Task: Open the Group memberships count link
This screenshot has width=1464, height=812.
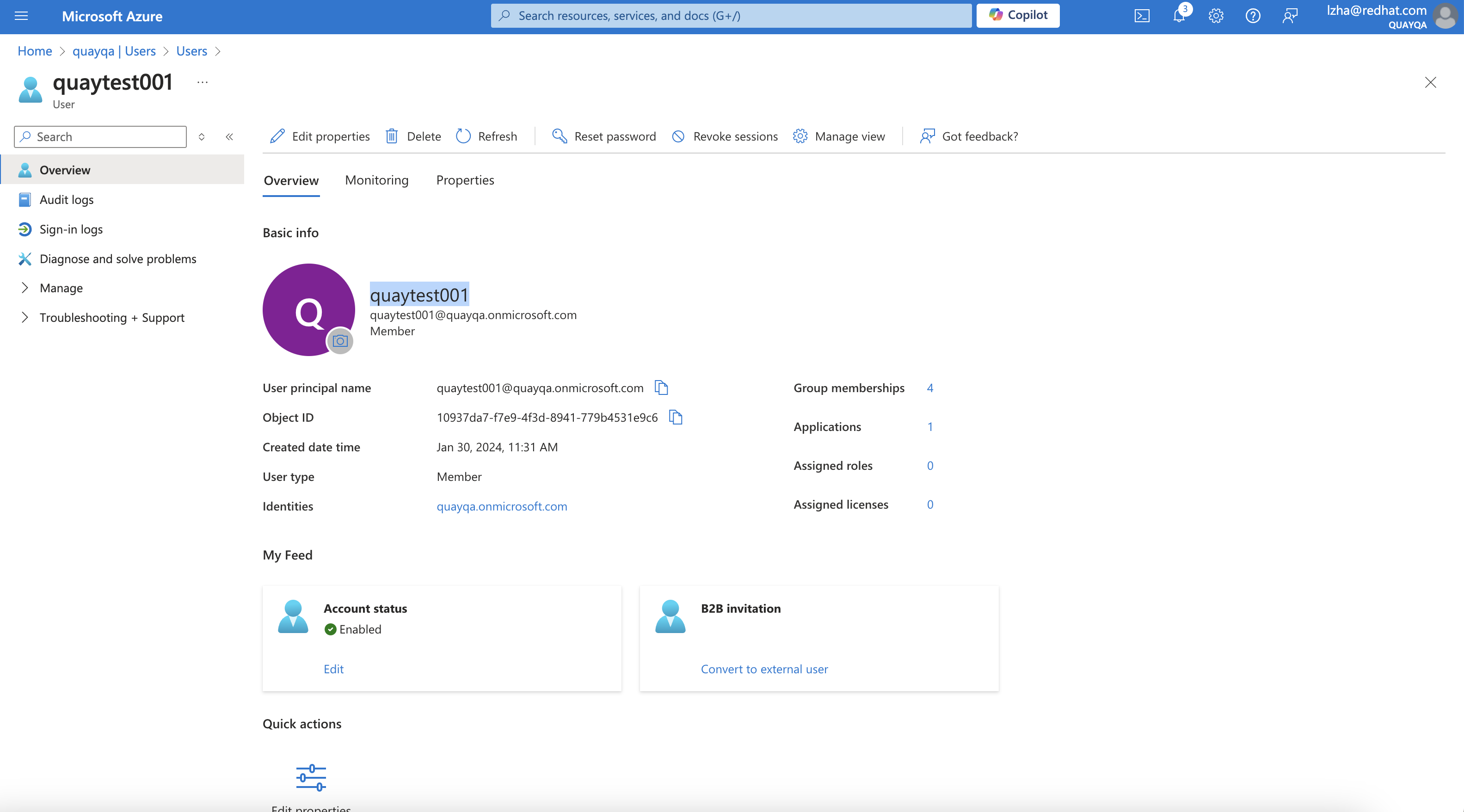Action: [x=930, y=388]
